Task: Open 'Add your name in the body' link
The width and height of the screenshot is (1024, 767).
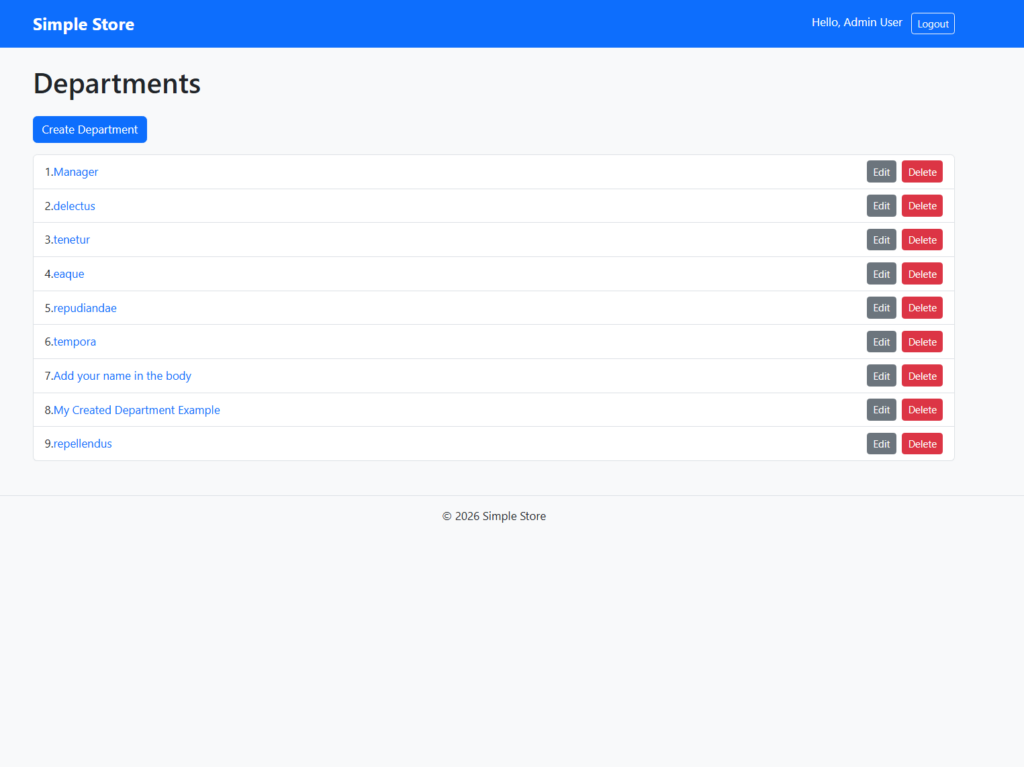Action: click(x=122, y=376)
